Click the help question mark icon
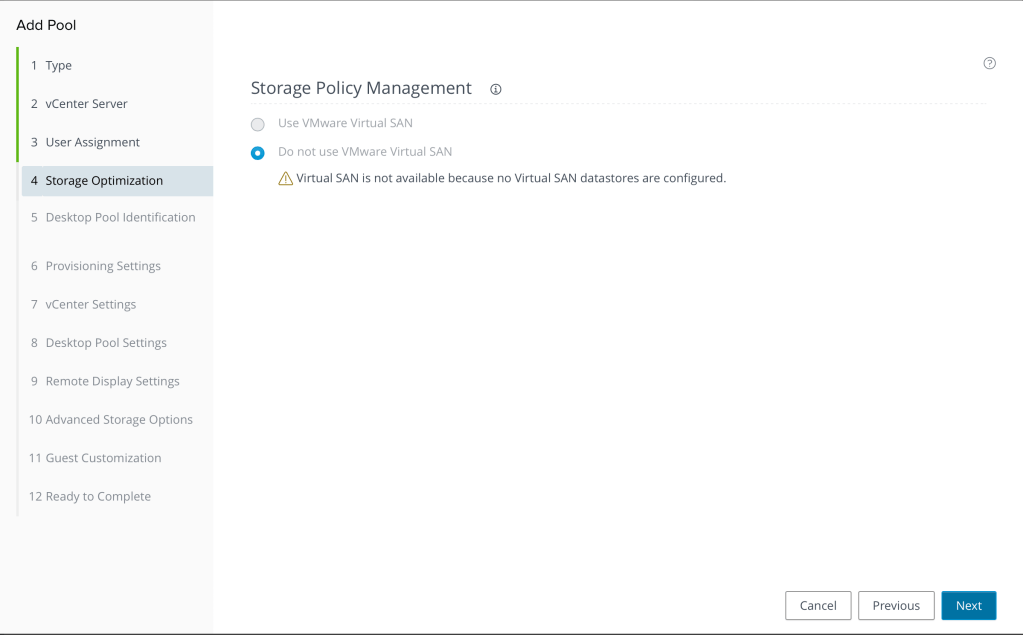Screen dimensions: 1023x635 (989, 63)
